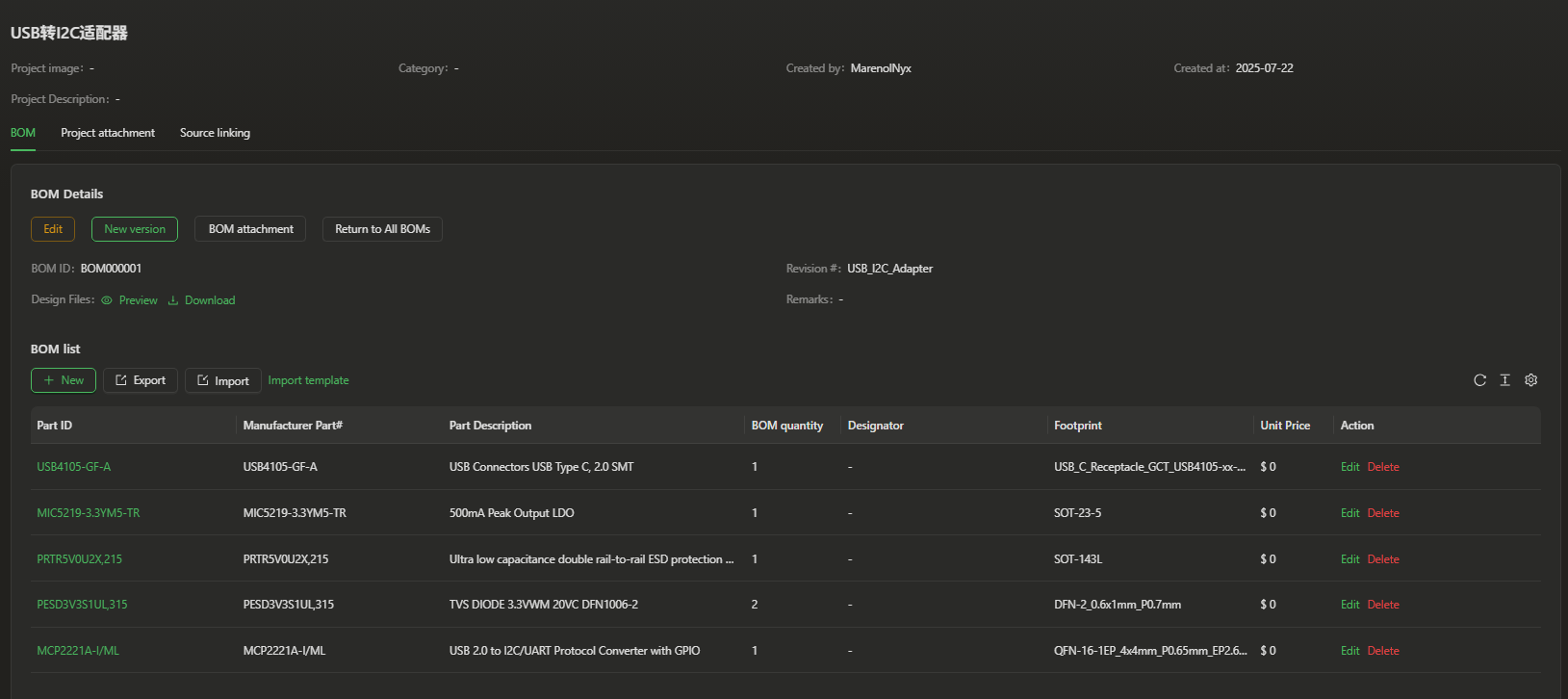Open the Project attachment tab
This screenshot has width=1568, height=699.
click(108, 133)
